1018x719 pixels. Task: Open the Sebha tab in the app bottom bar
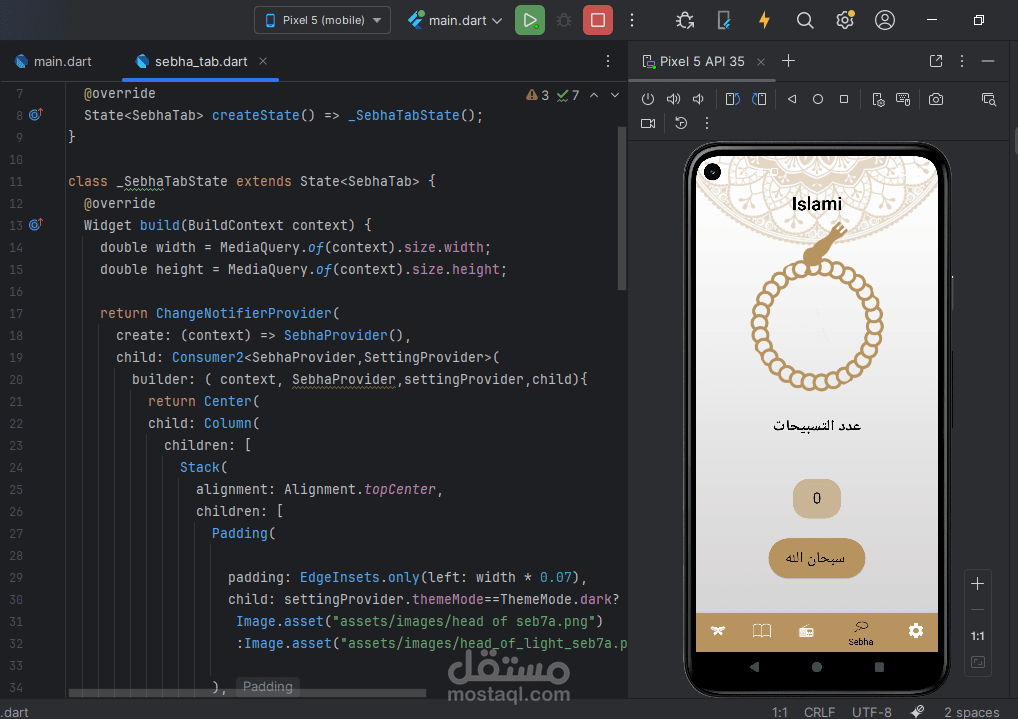pos(861,633)
